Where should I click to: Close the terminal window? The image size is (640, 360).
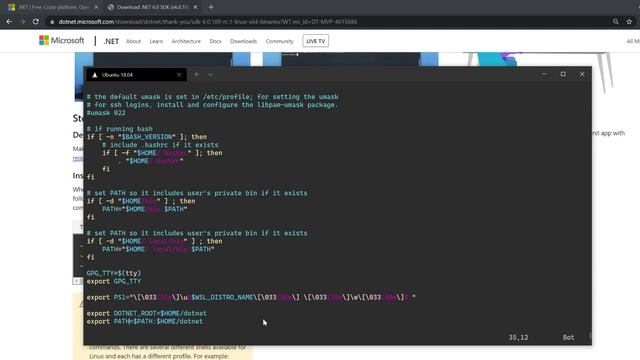click(582, 74)
